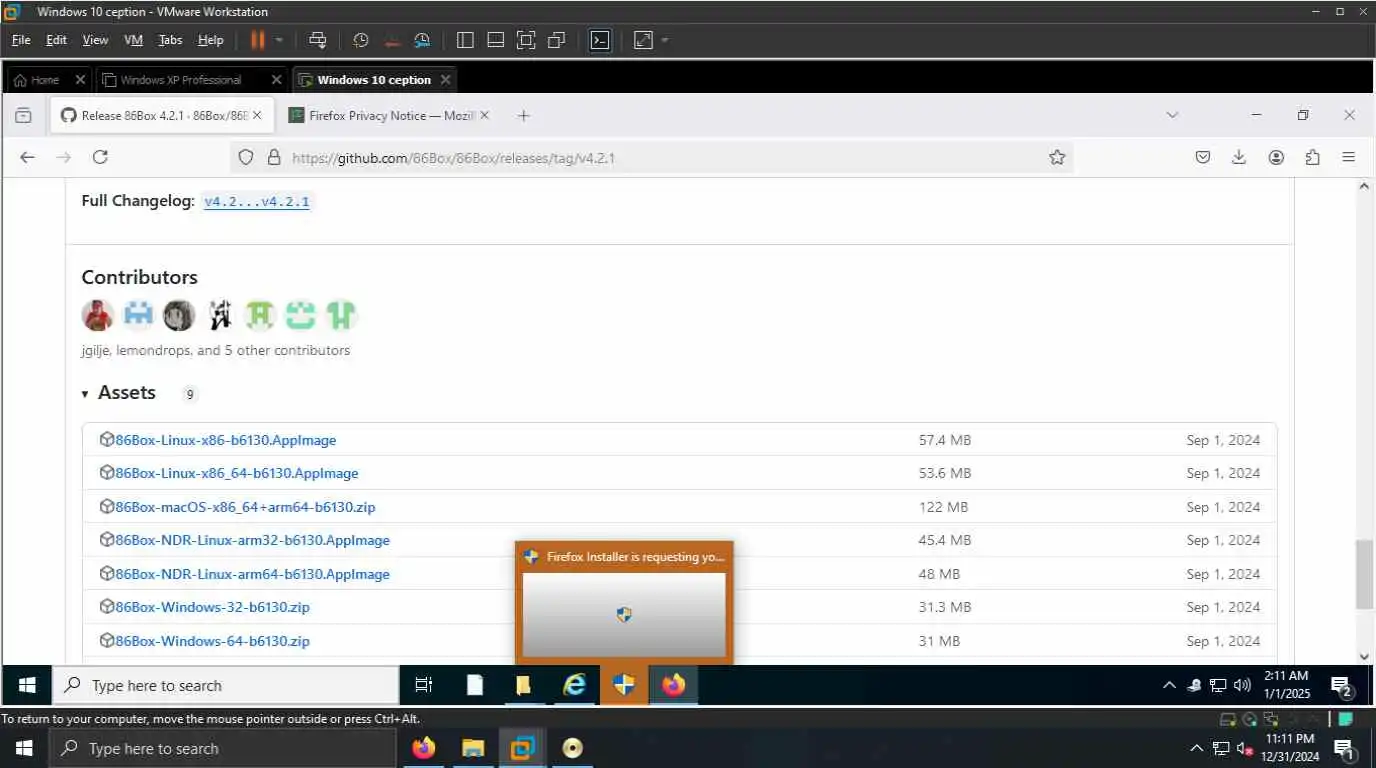Click the Save to Pocket icon

tap(1203, 157)
